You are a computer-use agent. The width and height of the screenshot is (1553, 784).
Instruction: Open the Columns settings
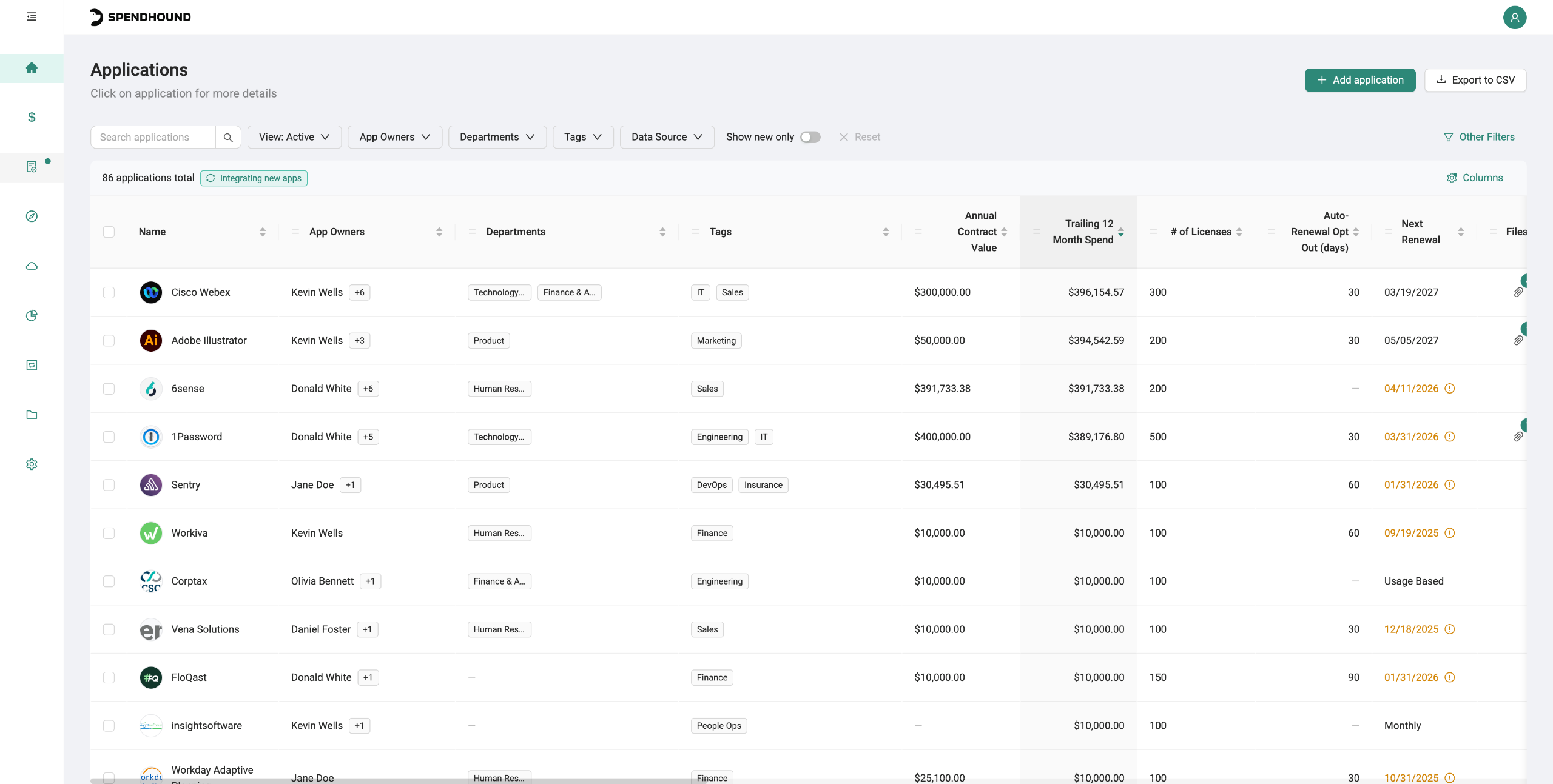[x=1475, y=178]
